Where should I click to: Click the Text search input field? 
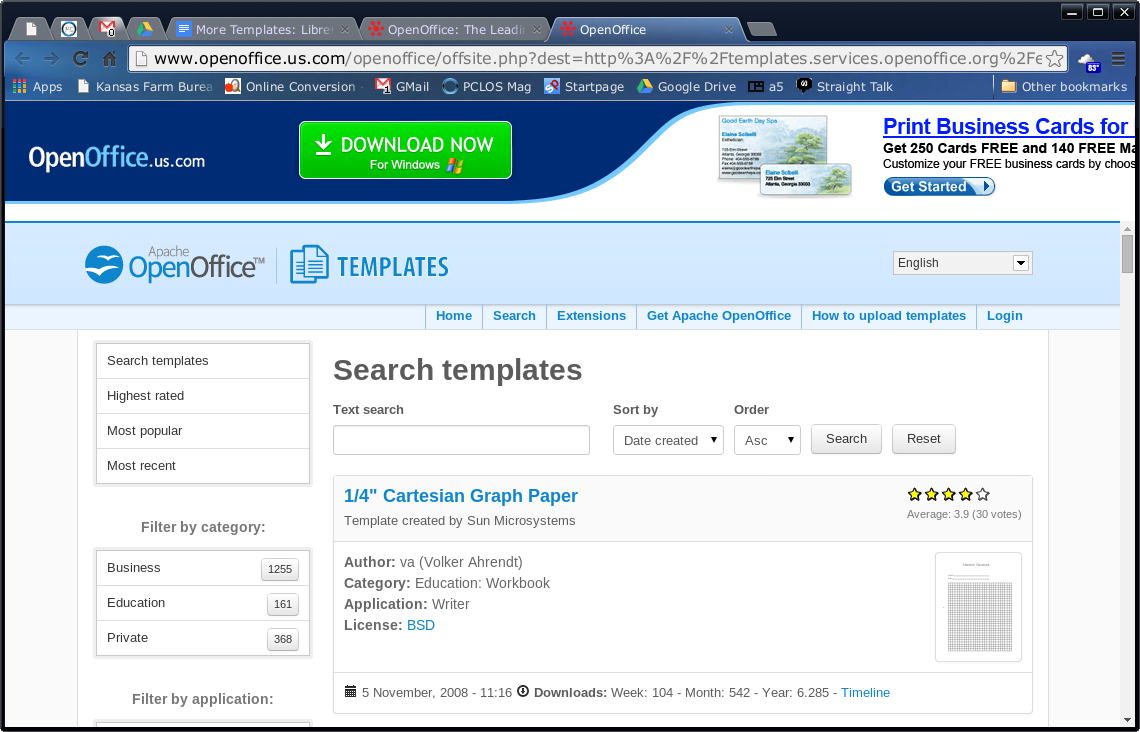pos(461,440)
